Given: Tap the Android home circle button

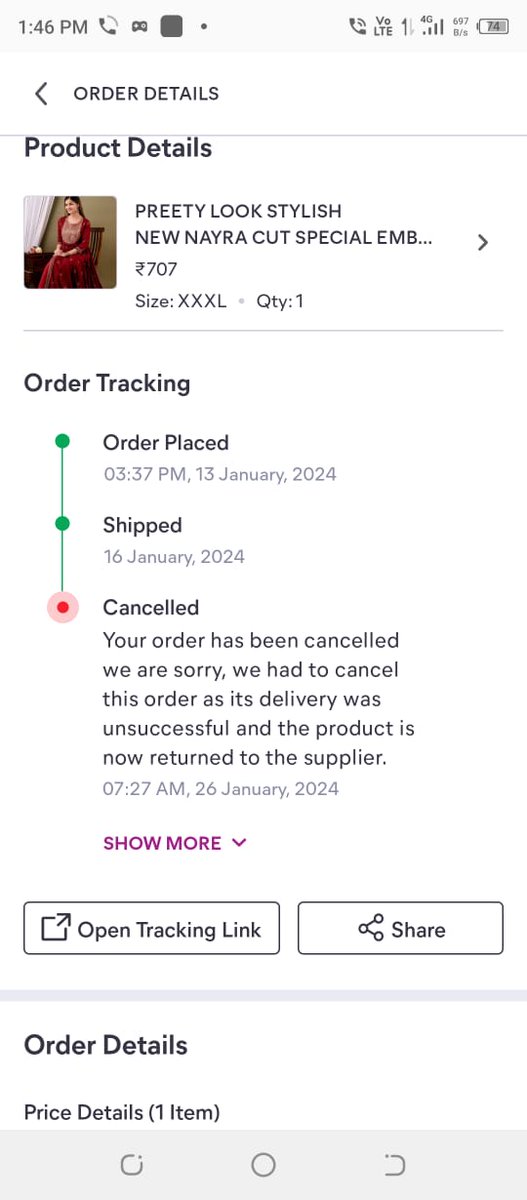Looking at the screenshot, I should (263, 1165).
